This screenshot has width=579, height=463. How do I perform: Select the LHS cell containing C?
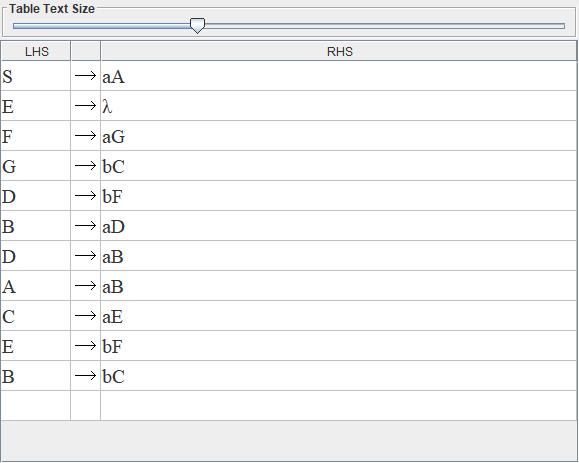coord(36,316)
